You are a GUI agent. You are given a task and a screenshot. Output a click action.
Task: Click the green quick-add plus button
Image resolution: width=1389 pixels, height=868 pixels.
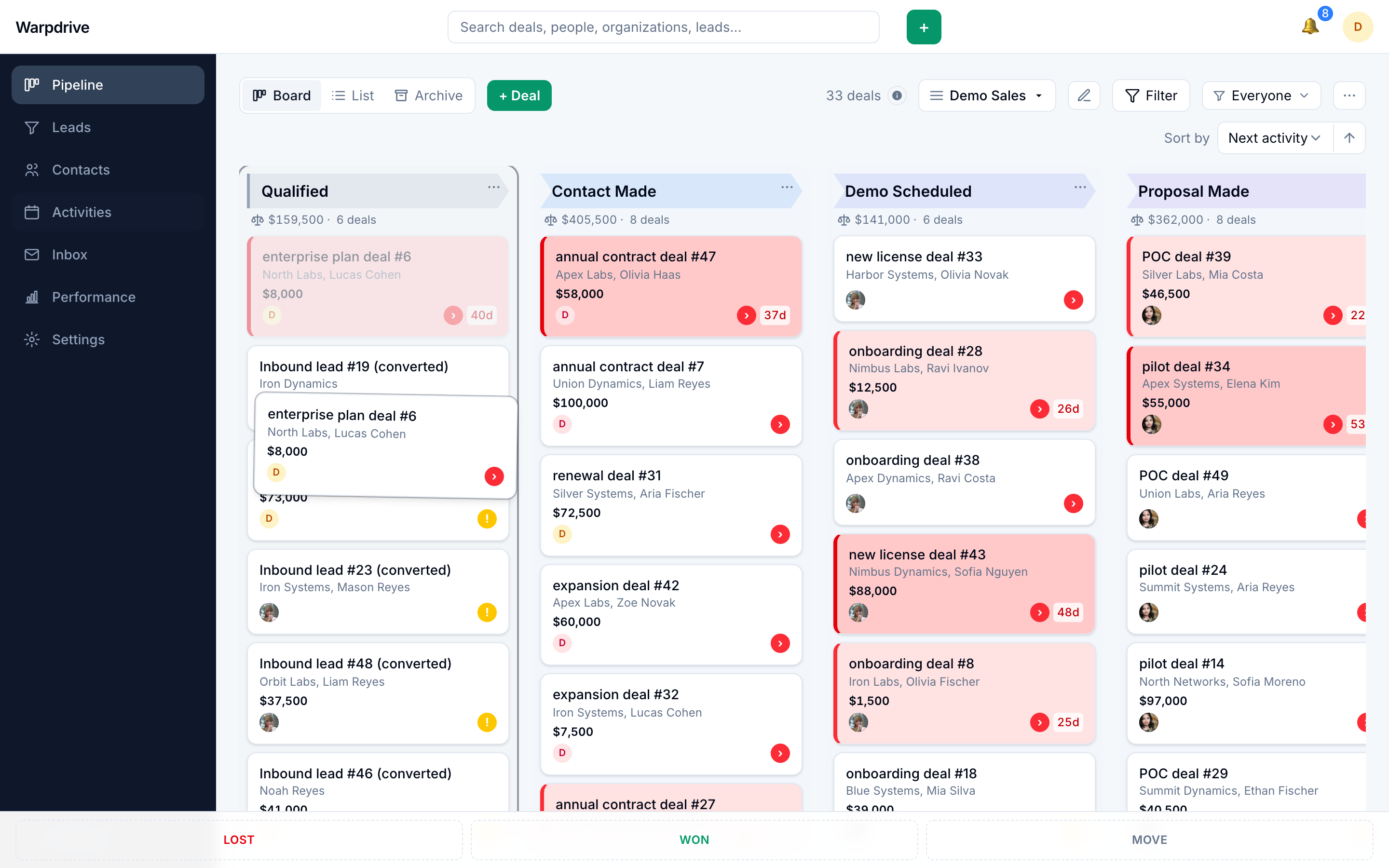[x=924, y=27]
